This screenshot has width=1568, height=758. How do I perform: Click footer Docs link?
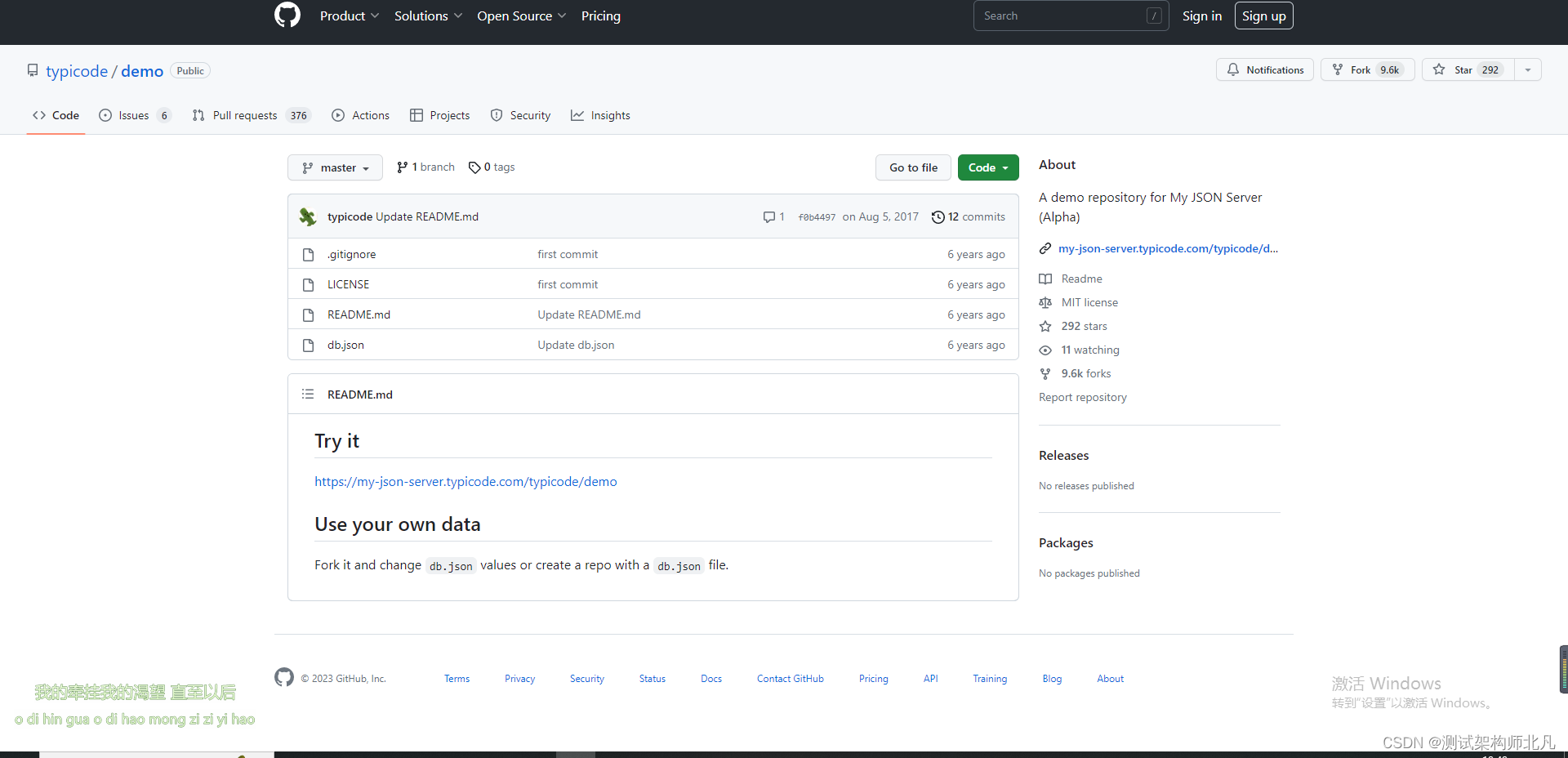[x=711, y=679]
